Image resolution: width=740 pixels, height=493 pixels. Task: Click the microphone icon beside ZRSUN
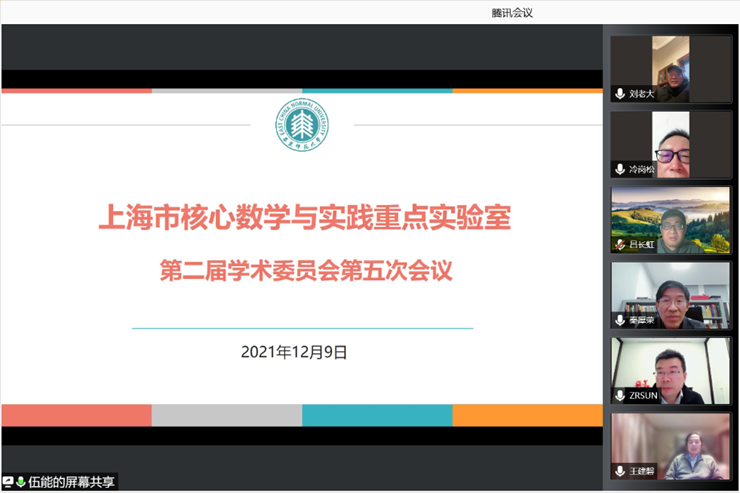[620, 395]
